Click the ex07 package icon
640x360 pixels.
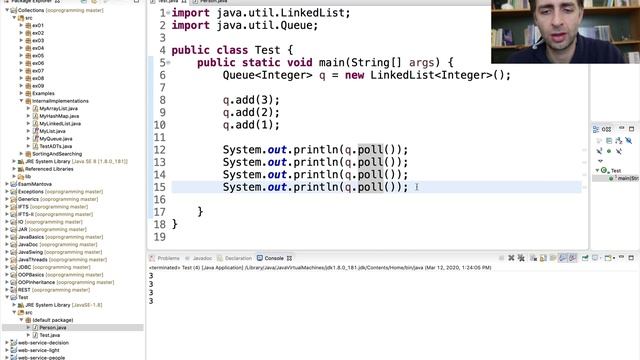point(28,71)
